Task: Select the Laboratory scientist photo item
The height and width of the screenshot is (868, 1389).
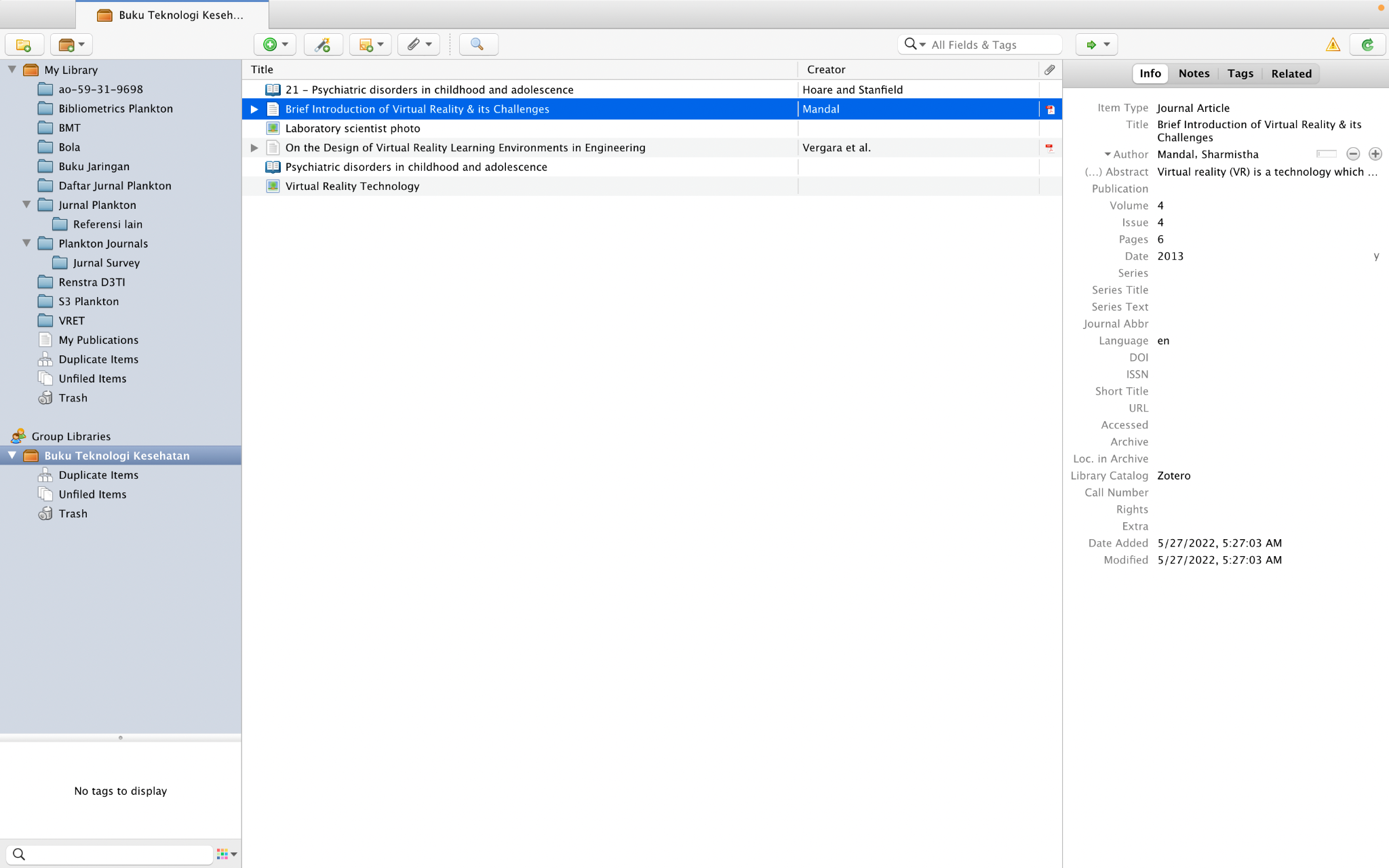Action: 652,128
